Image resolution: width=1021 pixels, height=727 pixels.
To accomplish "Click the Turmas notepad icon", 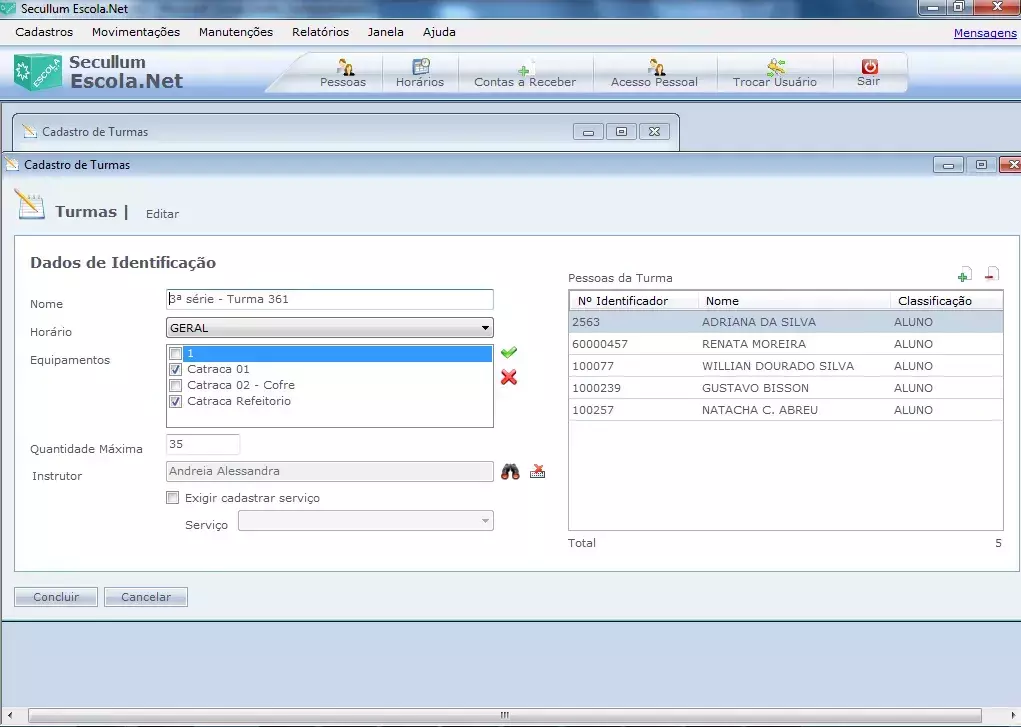I will [x=29, y=205].
